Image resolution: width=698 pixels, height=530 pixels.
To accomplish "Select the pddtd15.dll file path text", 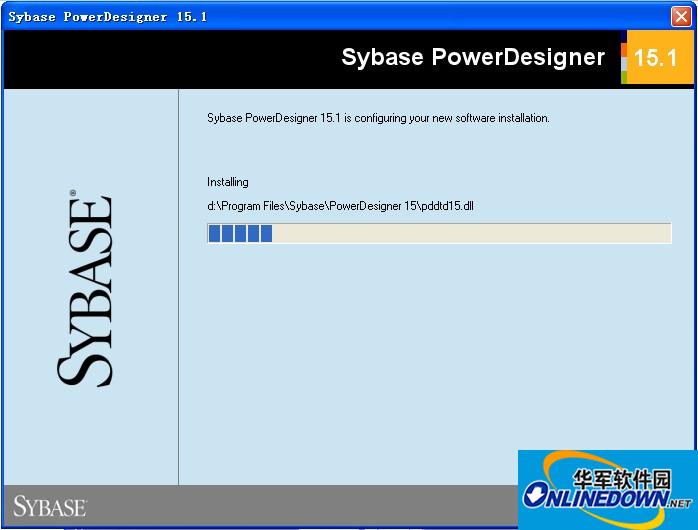I will 340,206.
